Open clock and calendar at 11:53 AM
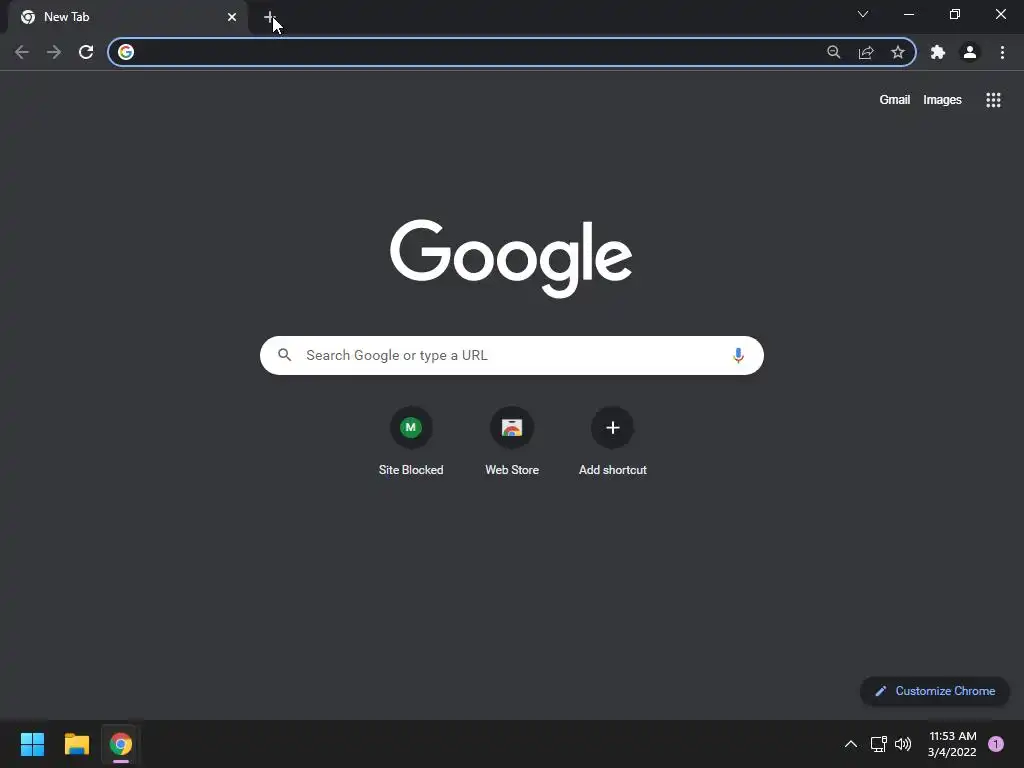1024x768 pixels. (952, 744)
